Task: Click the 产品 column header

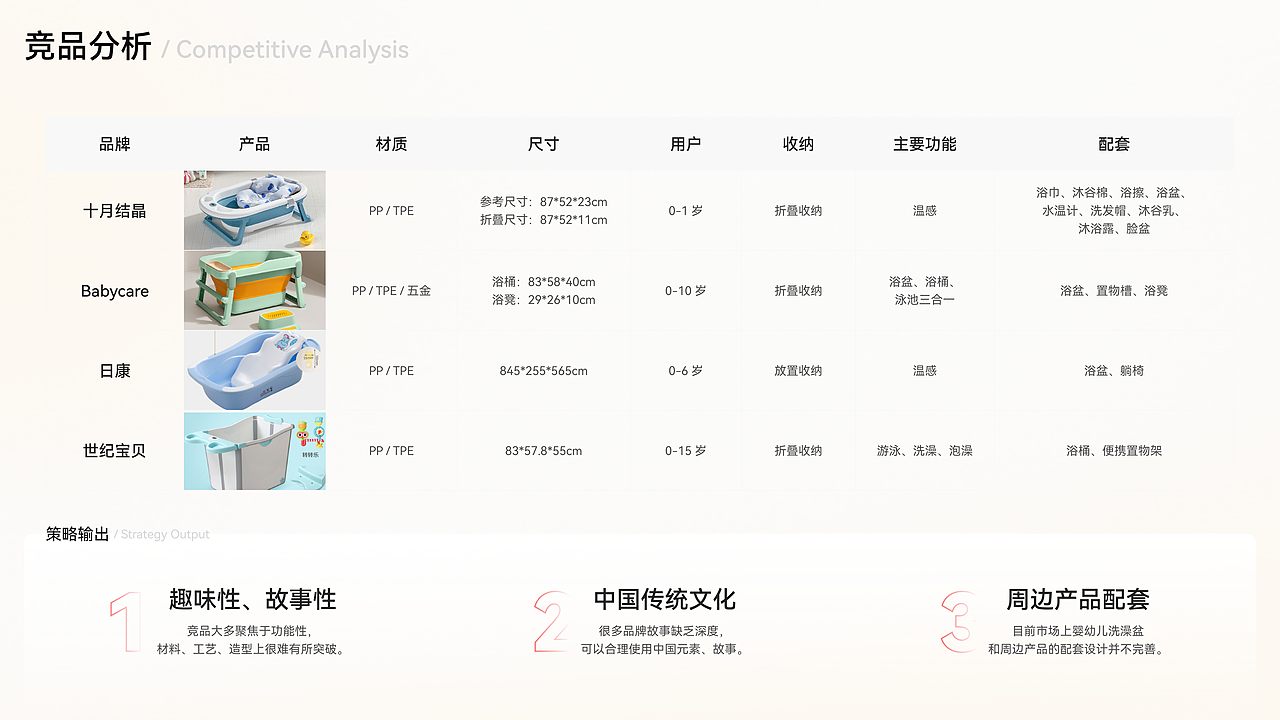Action: (x=254, y=144)
